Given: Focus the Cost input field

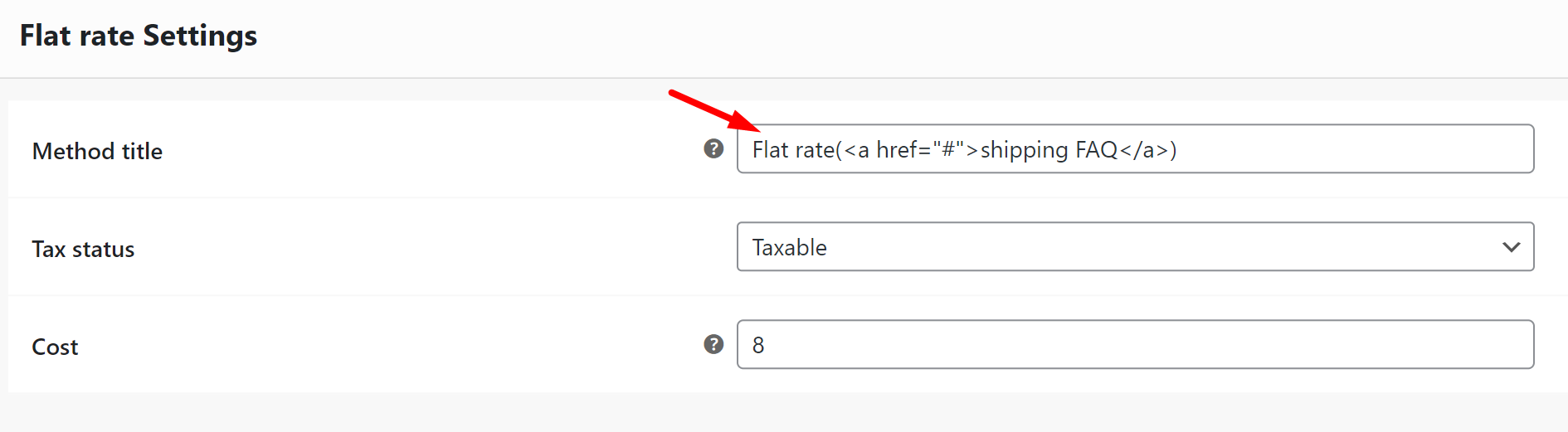Looking at the screenshot, I should (1135, 344).
